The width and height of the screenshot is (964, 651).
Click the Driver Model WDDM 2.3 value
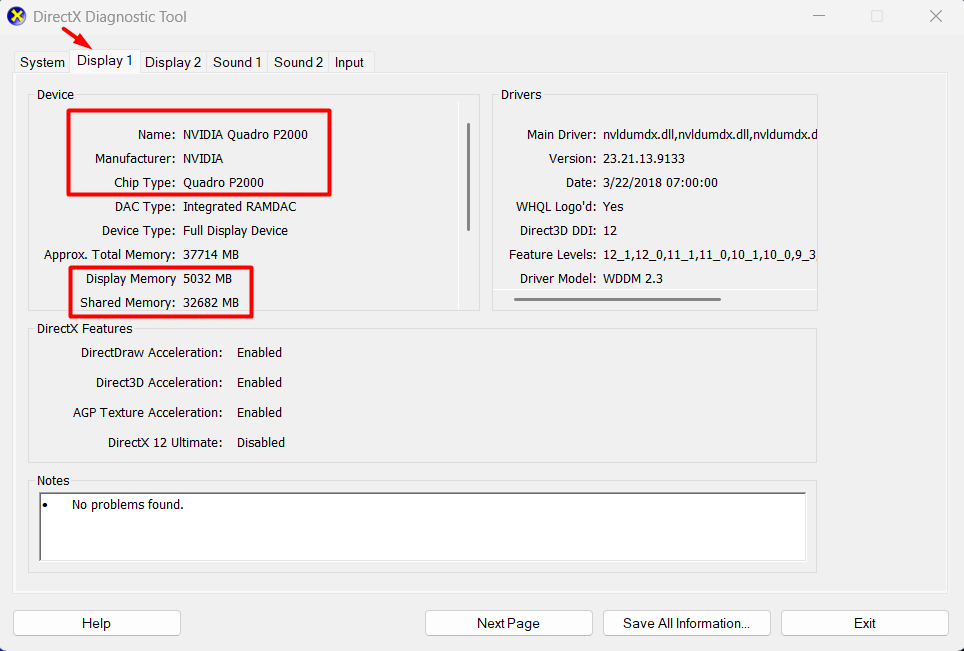click(x=633, y=278)
